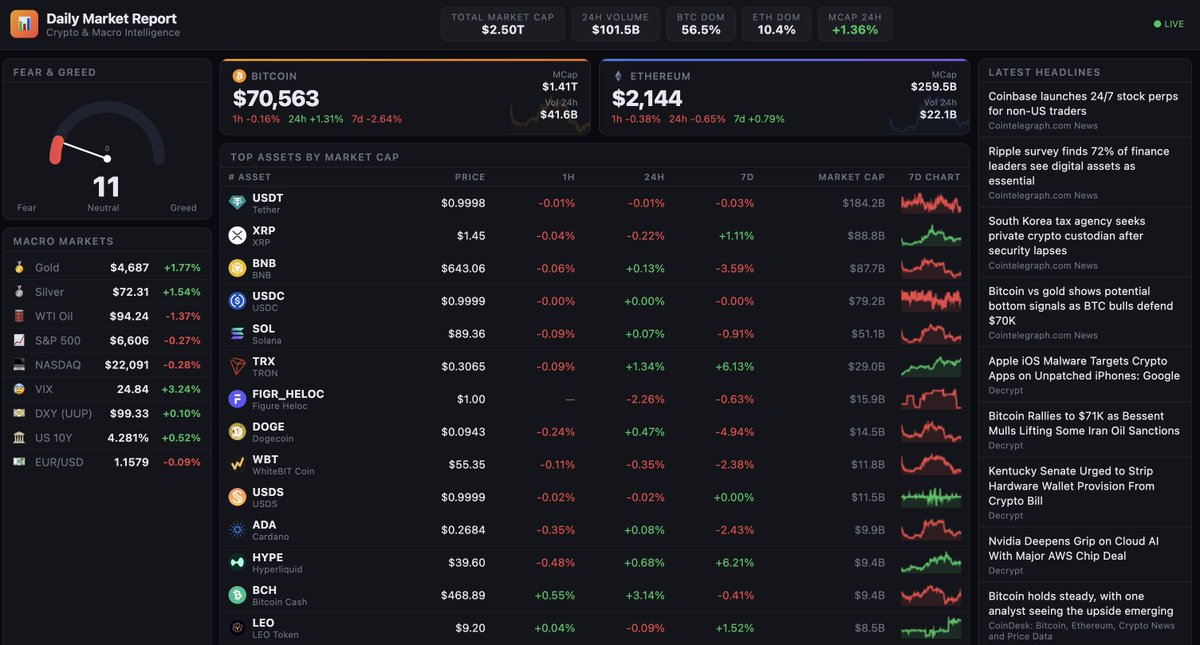The image size is (1200, 645).
Task: Click the 24H Volume $101.5B stat box
Action: coord(615,24)
